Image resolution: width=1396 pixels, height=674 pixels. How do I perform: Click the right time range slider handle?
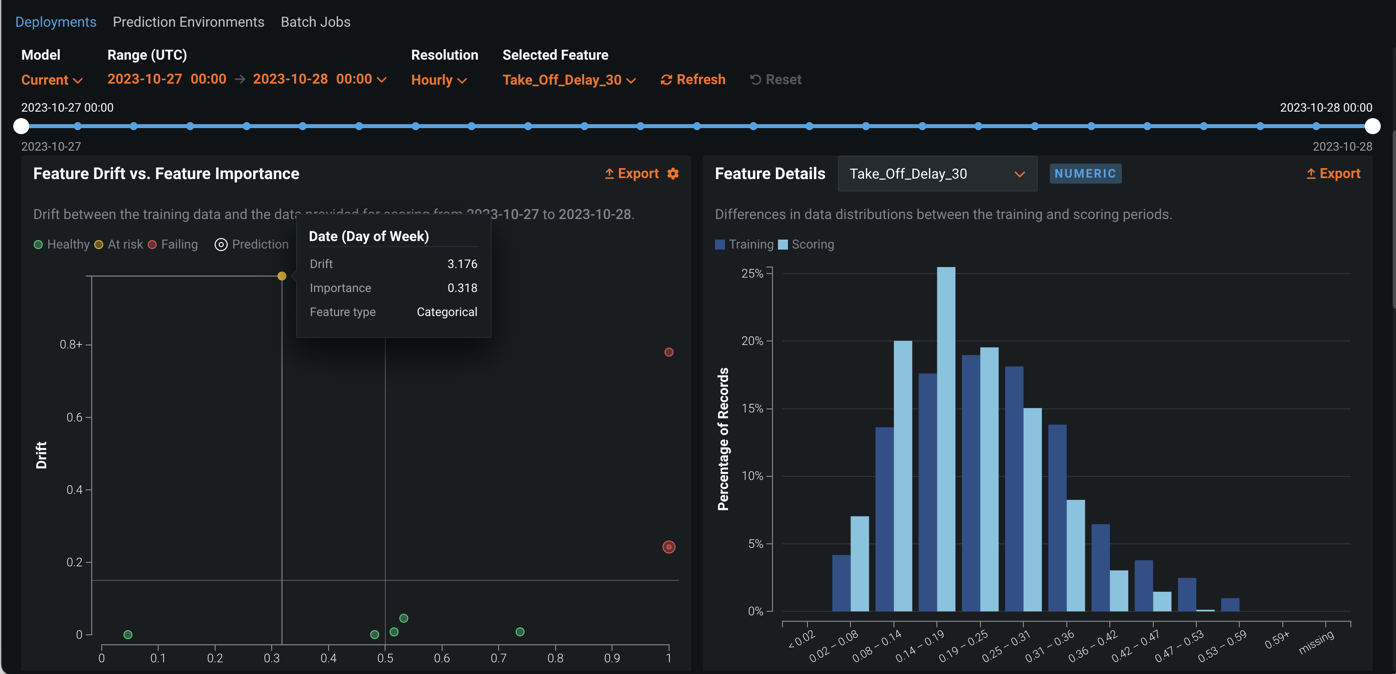click(1372, 126)
